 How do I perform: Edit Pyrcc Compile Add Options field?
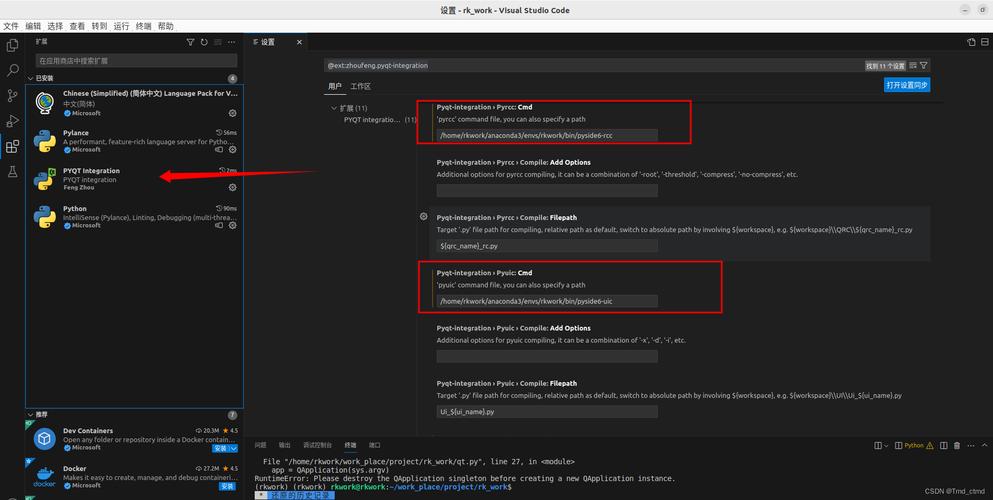coord(547,191)
